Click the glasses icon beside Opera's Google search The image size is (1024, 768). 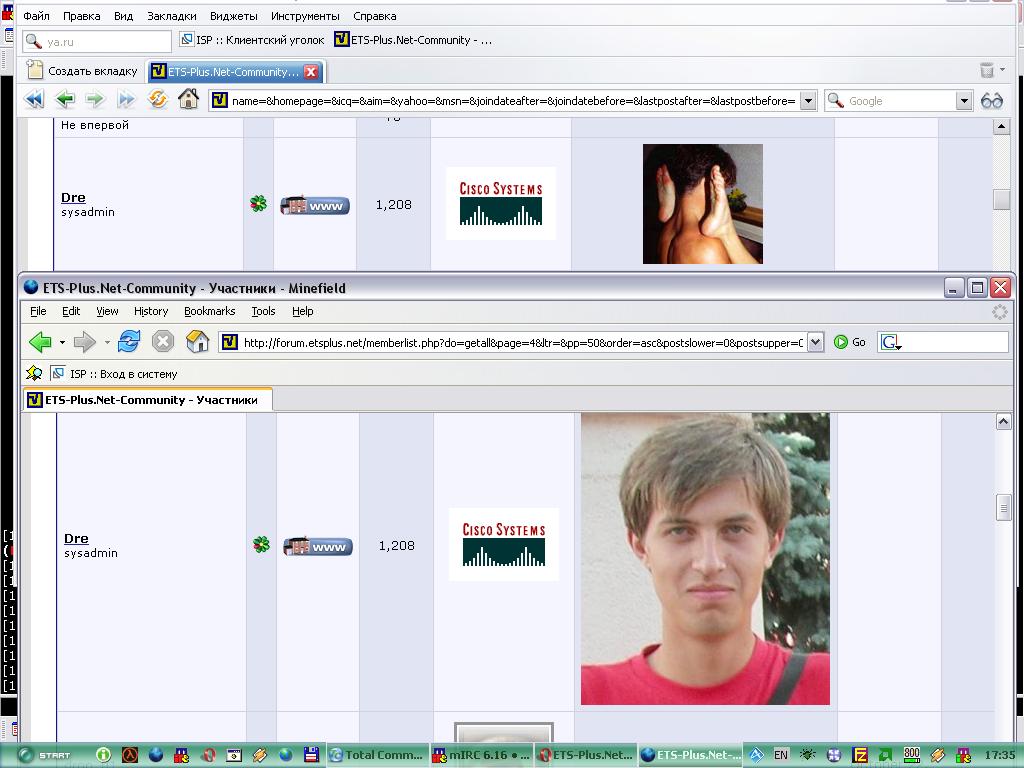point(991,100)
